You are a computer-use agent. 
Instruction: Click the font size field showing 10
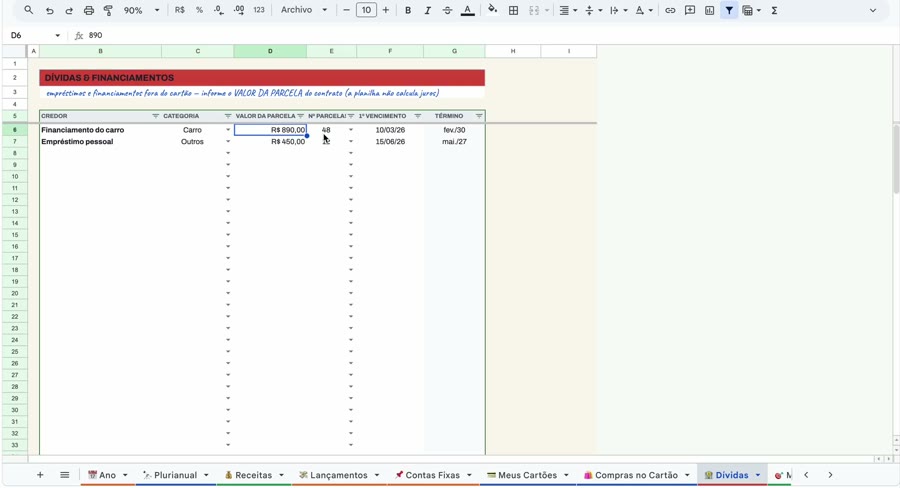(x=366, y=10)
